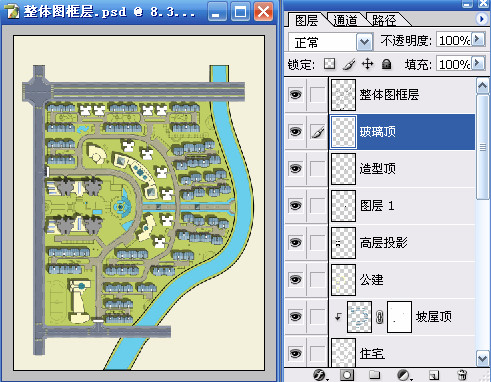Select 坡屋顶 layer name
Image resolution: width=491 pixels, height=382 pixels.
[x=434, y=316]
